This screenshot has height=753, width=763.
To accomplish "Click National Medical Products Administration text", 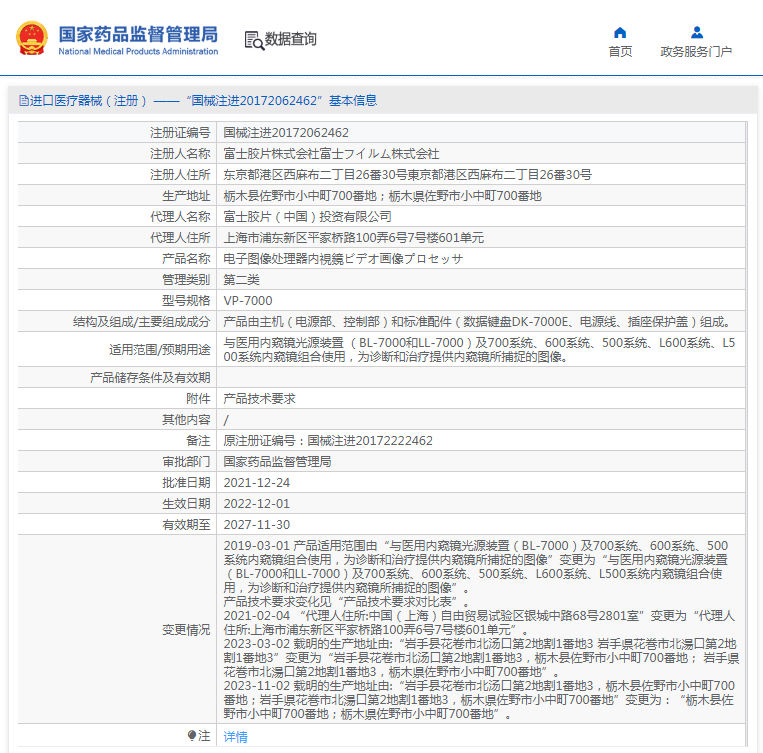I will (138, 51).
